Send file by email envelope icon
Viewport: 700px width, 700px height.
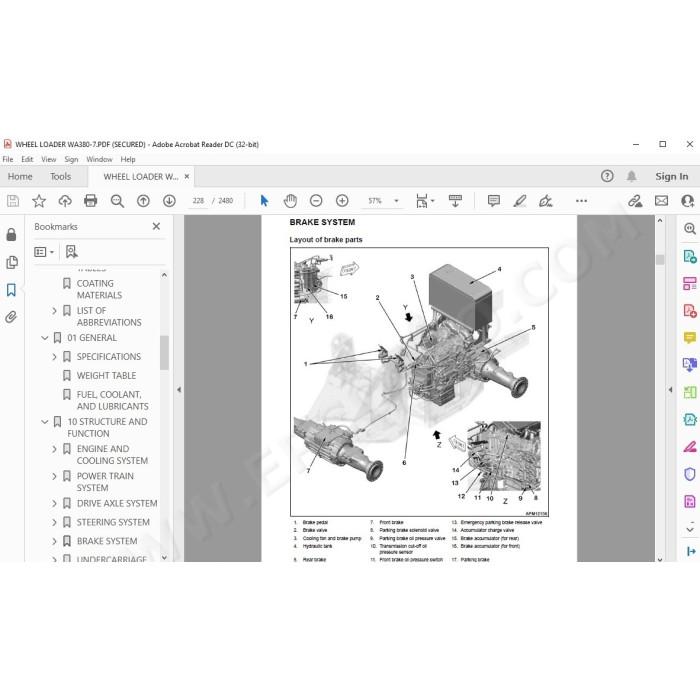click(661, 201)
